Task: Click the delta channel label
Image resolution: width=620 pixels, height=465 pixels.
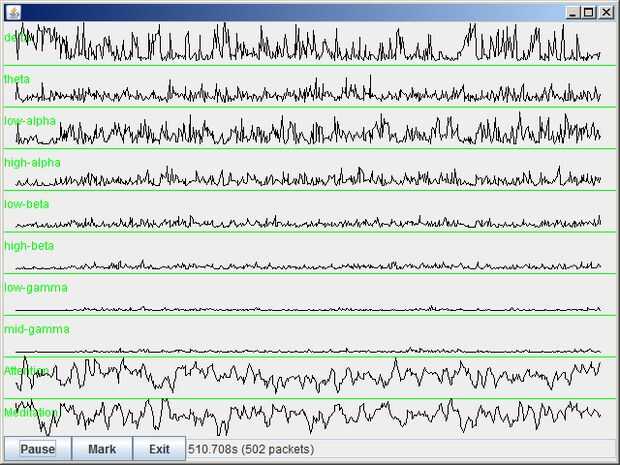Action: 16,37
